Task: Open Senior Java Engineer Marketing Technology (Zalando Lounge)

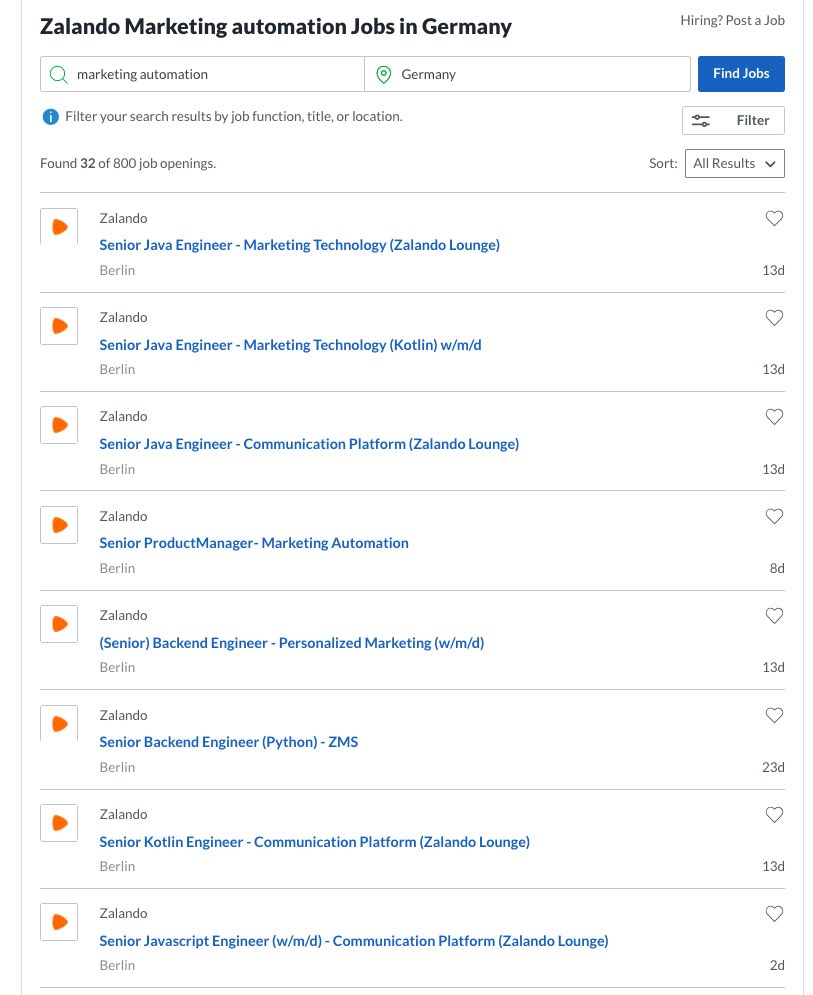Action: pyautogui.click(x=300, y=245)
